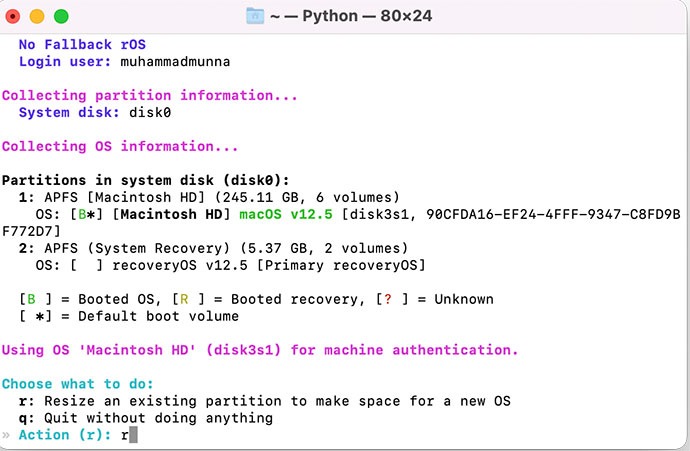Image resolution: width=690 pixels, height=451 pixels.
Task: Click the volume identifier 'disk3s1' in brackets
Action: [x=378, y=214]
